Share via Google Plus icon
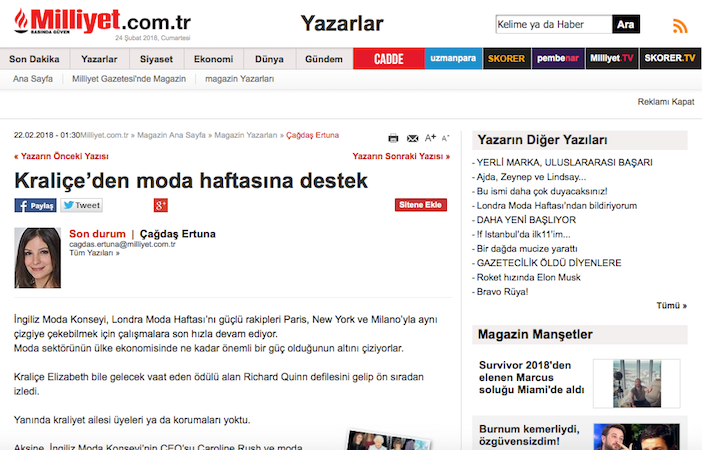Viewport: 702px width, 450px height. click(161, 205)
